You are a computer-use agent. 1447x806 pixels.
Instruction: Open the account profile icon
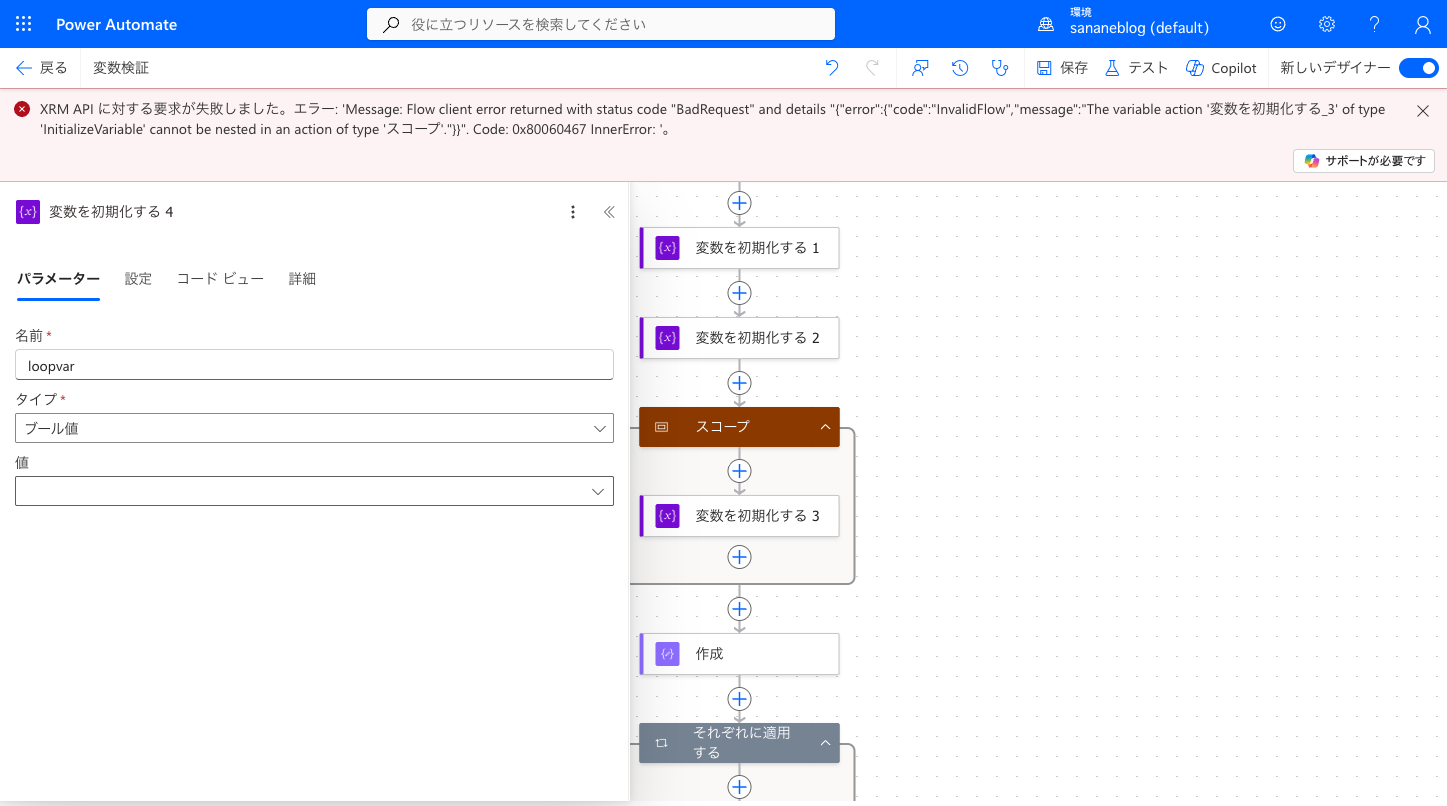click(1423, 24)
